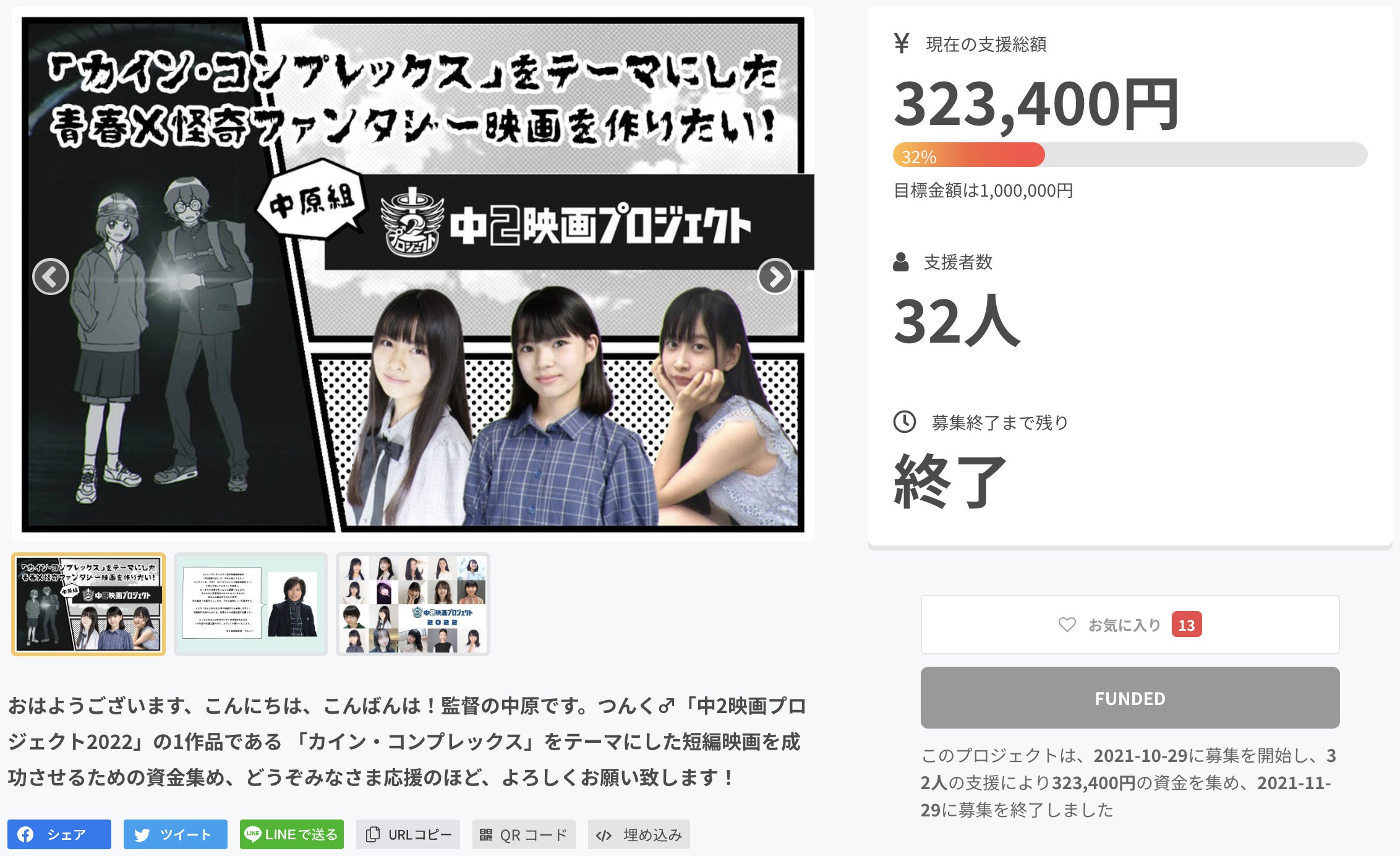
Task: Click the QR code icon
Action: pyautogui.click(x=486, y=835)
